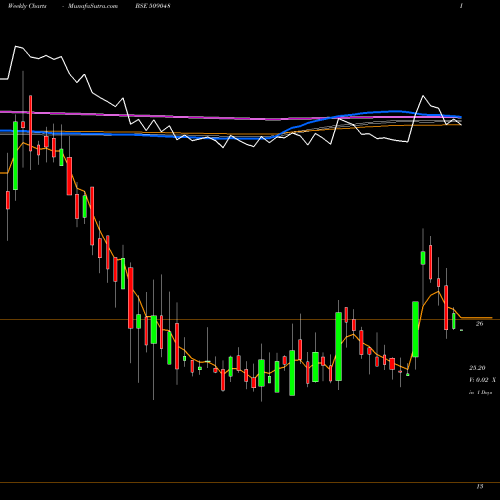The height and width of the screenshot is (500, 500).
Task: Click the "15" price level label
Action: coord(479,486)
